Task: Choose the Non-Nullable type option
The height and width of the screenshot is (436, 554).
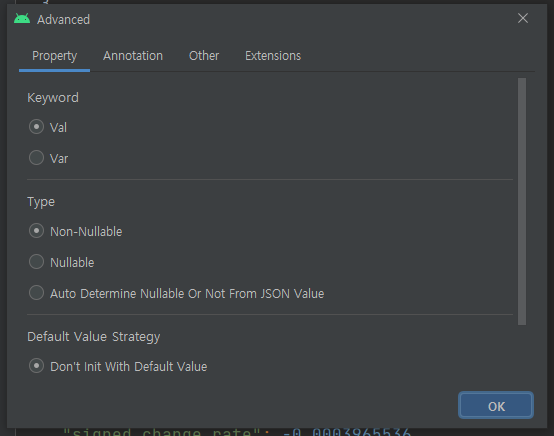Action: [36, 231]
